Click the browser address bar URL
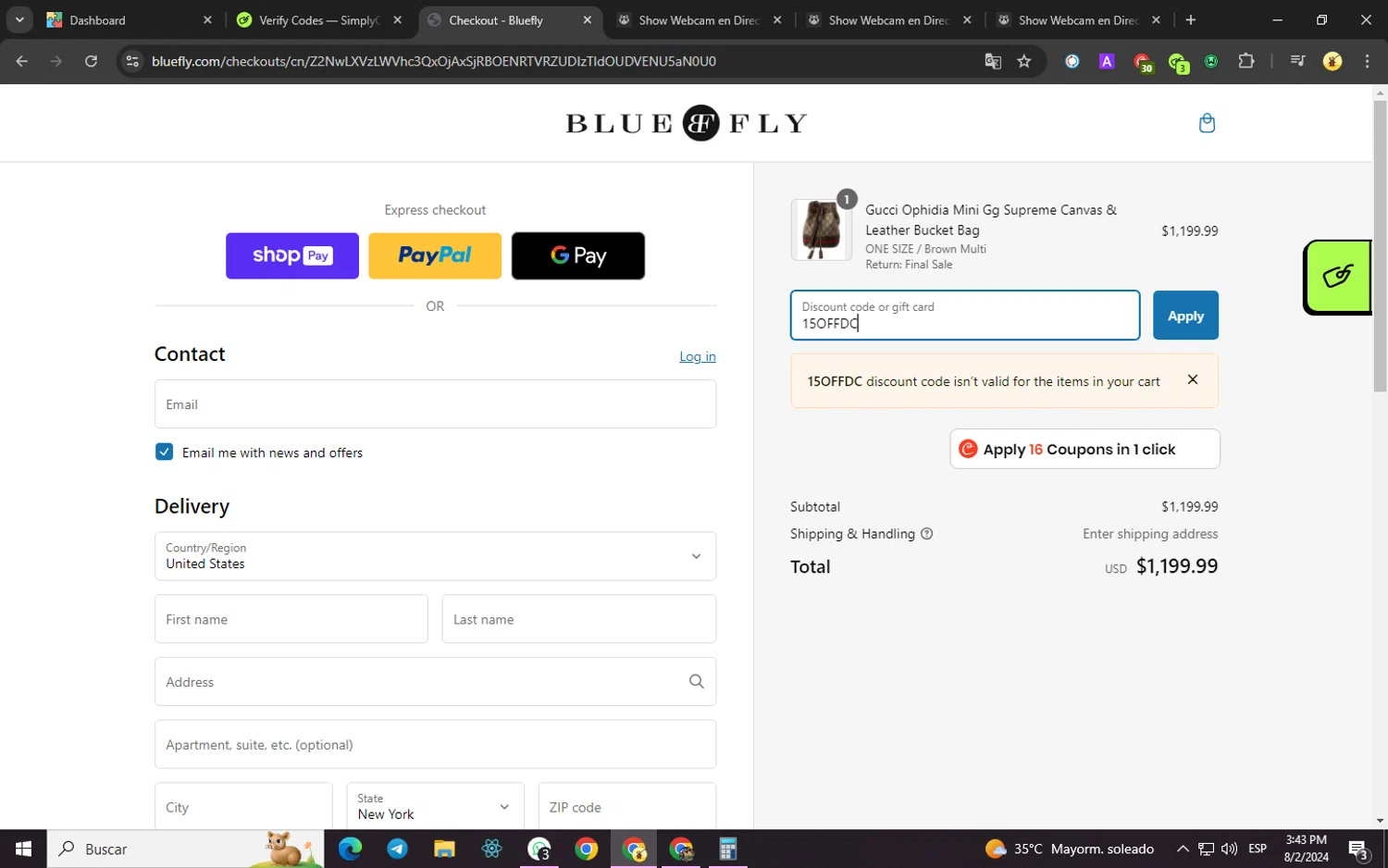The width and height of the screenshot is (1388, 868). 434,61
